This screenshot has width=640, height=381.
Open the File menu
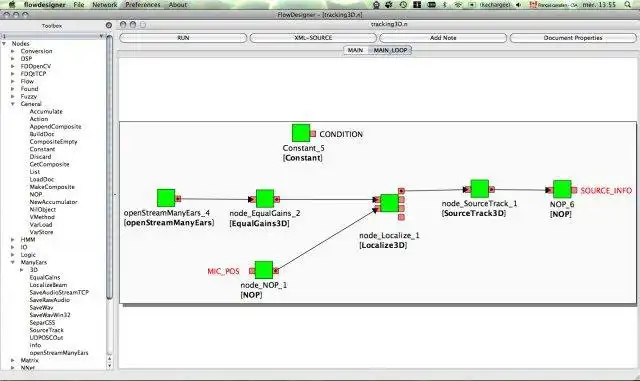coord(79,4)
